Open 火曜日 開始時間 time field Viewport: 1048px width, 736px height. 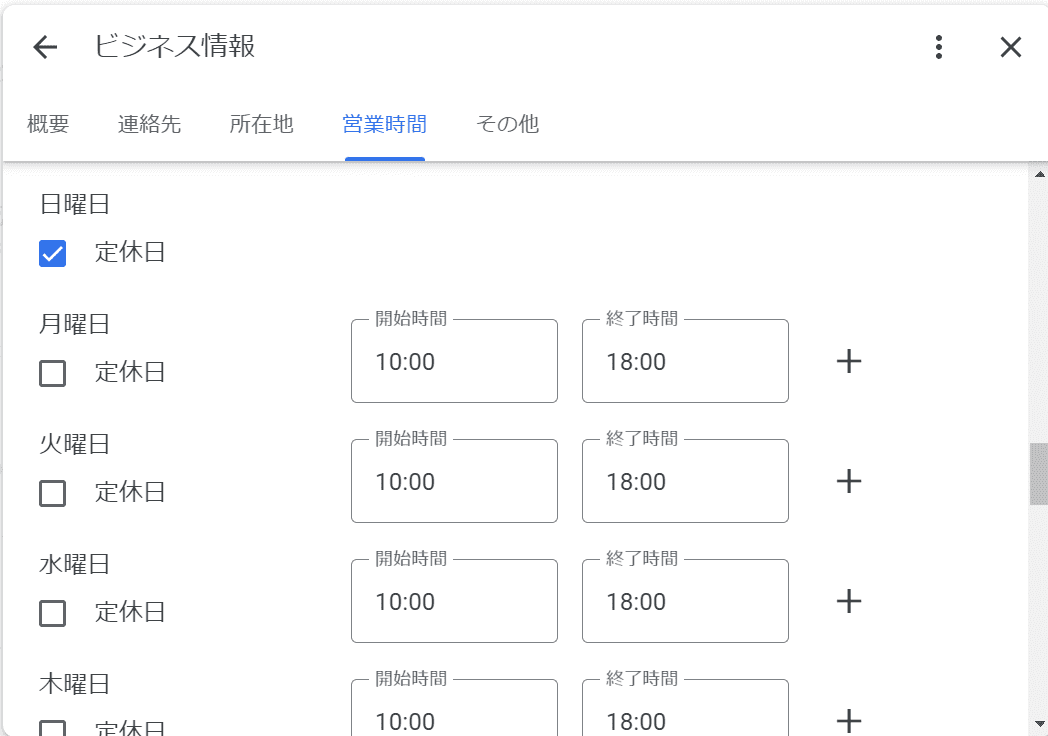click(454, 481)
